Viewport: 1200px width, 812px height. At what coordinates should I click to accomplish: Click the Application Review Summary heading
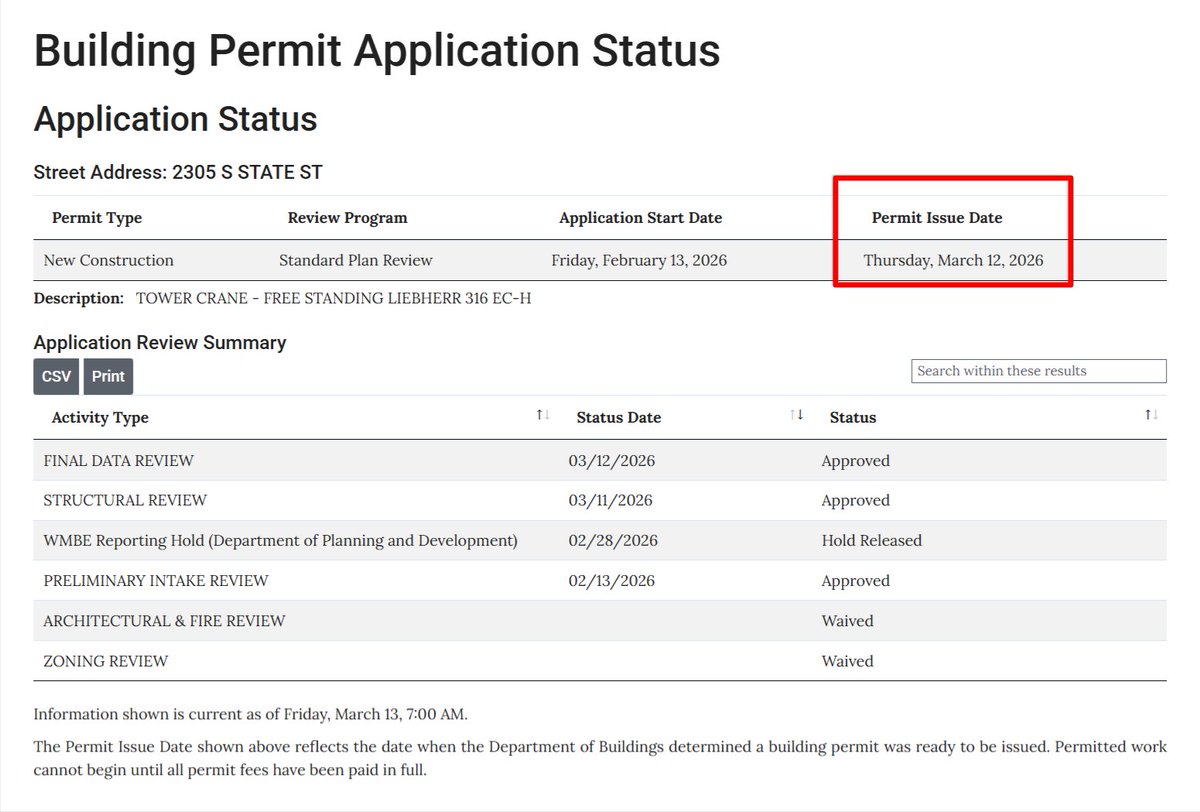click(x=160, y=343)
